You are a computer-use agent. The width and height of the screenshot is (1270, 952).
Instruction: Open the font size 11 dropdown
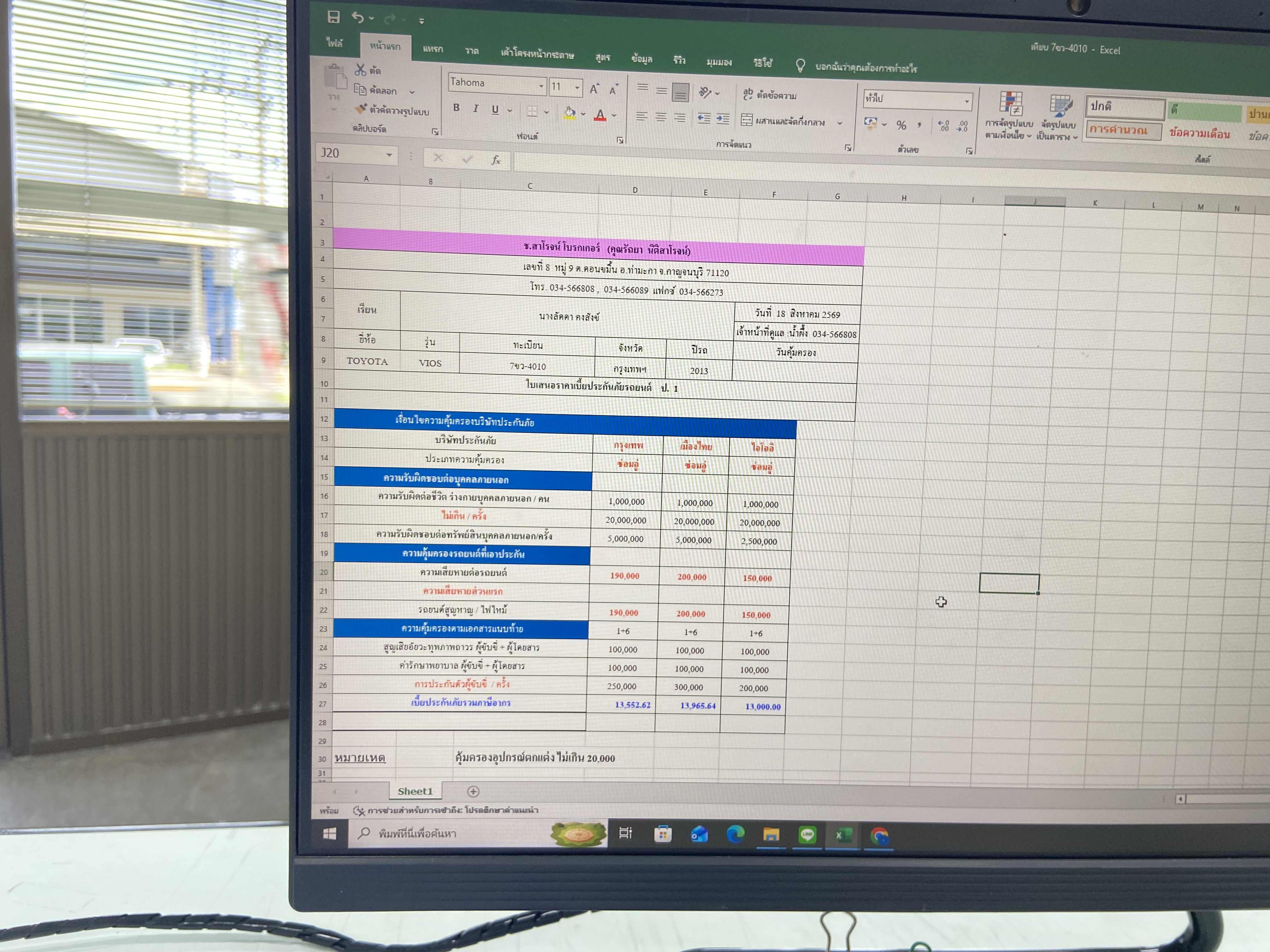[x=577, y=87]
